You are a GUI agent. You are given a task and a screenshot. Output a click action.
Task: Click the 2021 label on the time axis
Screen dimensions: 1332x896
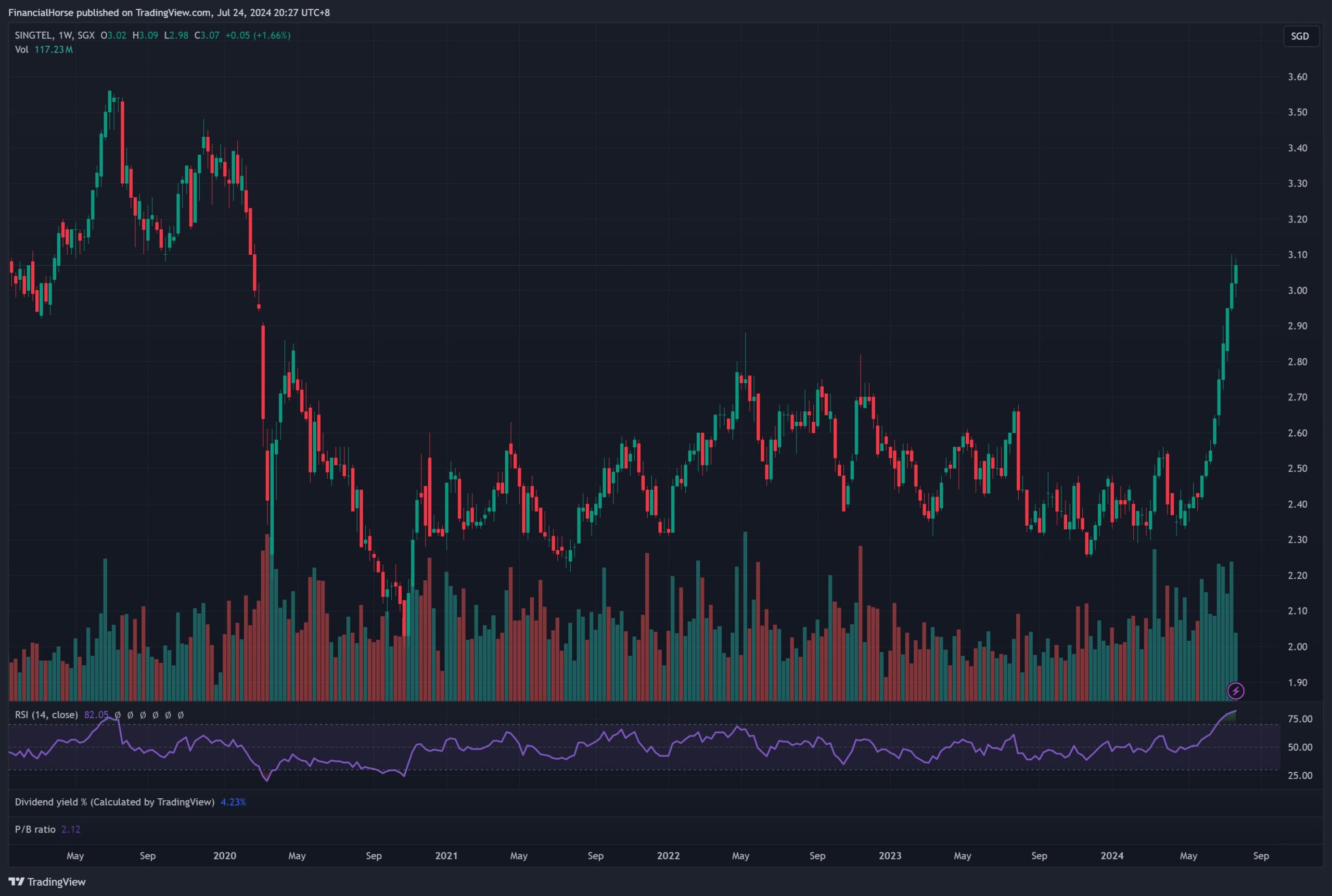point(446,856)
